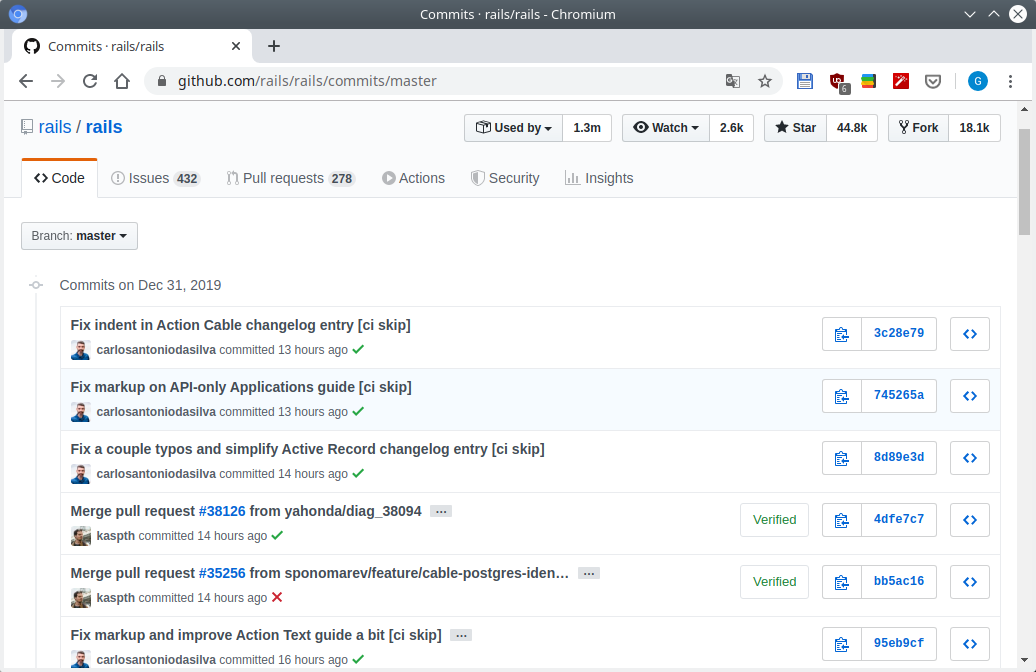Browse repository at commit 4dfe7c7
Image resolution: width=1036 pixels, height=672 pixels.
[969, 520]
